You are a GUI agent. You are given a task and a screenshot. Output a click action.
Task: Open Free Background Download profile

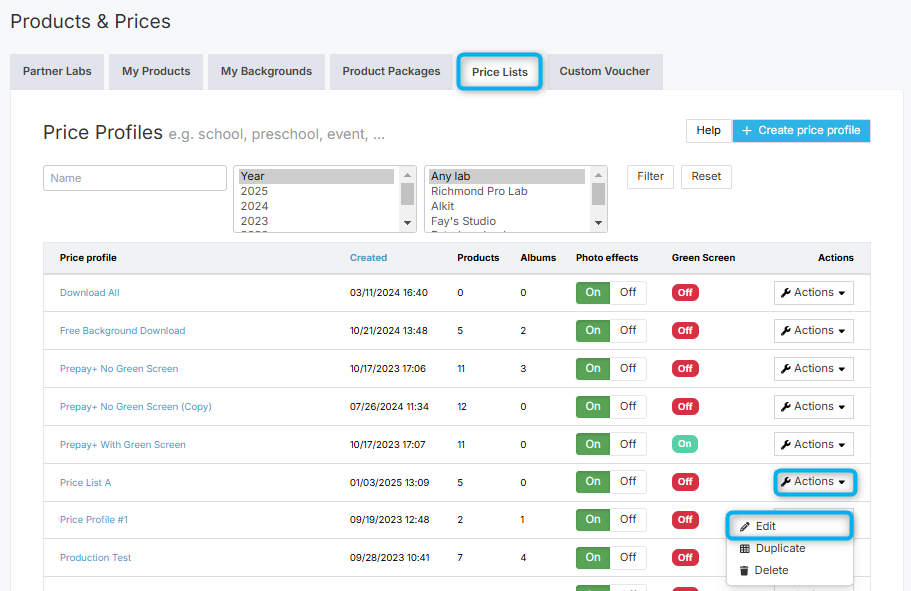pyautogui.click(x=123, y=331)
